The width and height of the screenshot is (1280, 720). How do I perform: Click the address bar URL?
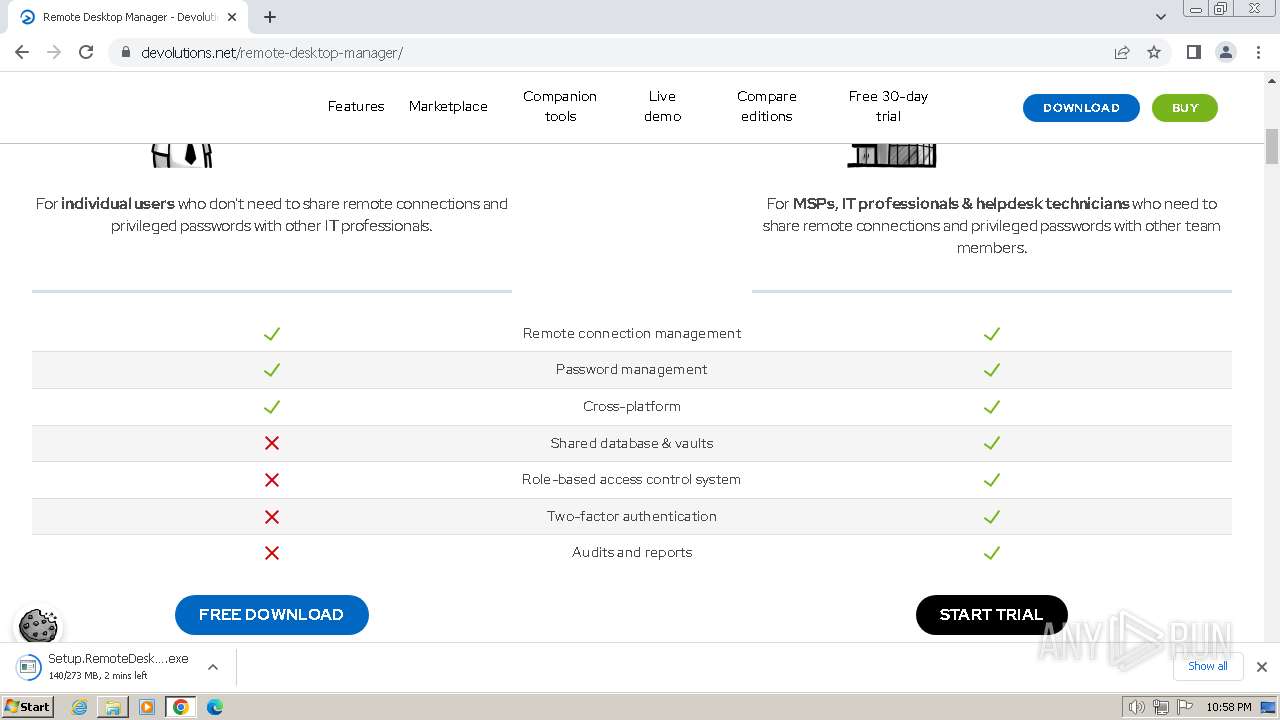(x=272, y=53)
